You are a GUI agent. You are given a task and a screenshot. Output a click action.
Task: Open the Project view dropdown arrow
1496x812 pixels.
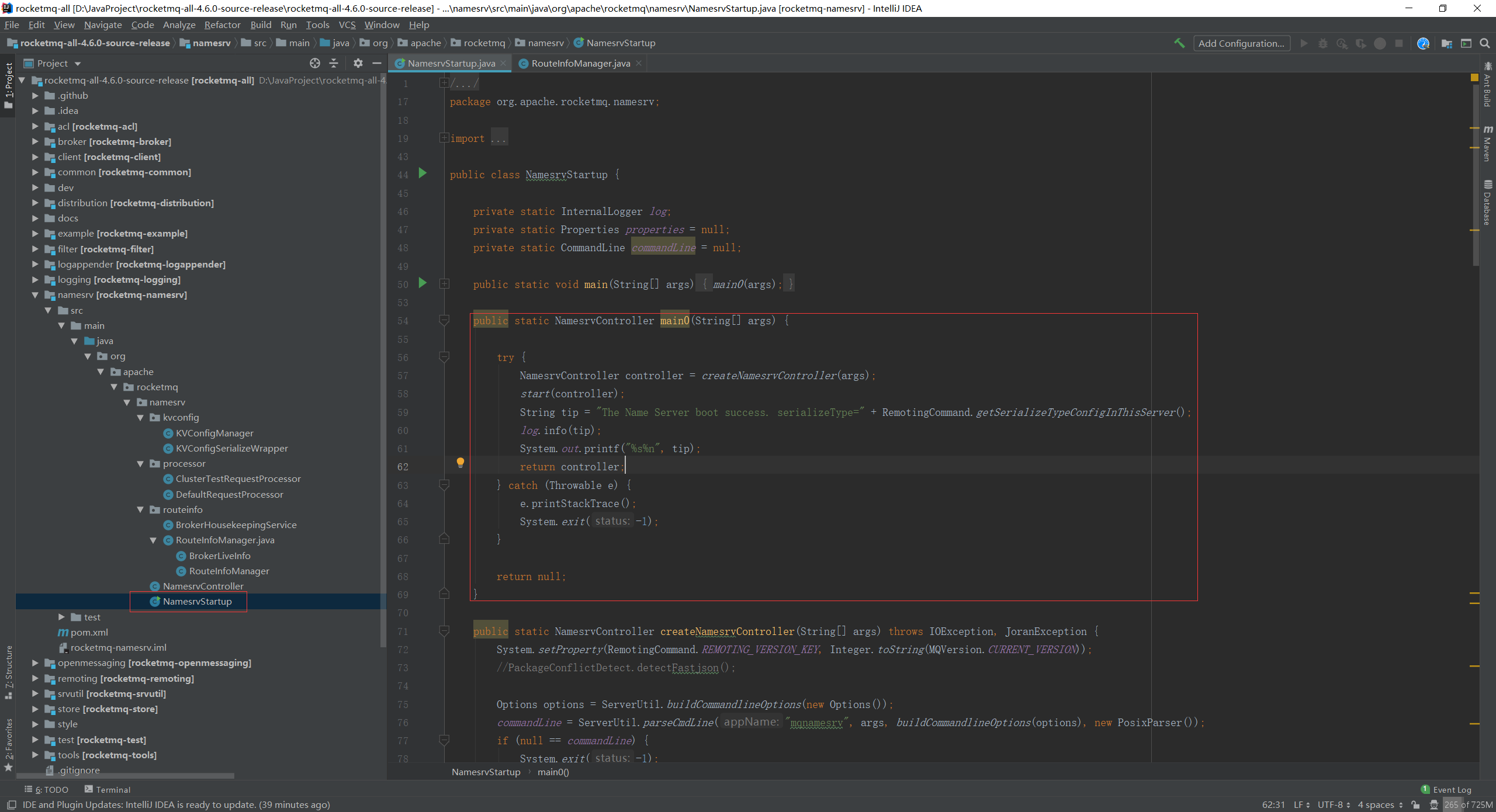78,64
